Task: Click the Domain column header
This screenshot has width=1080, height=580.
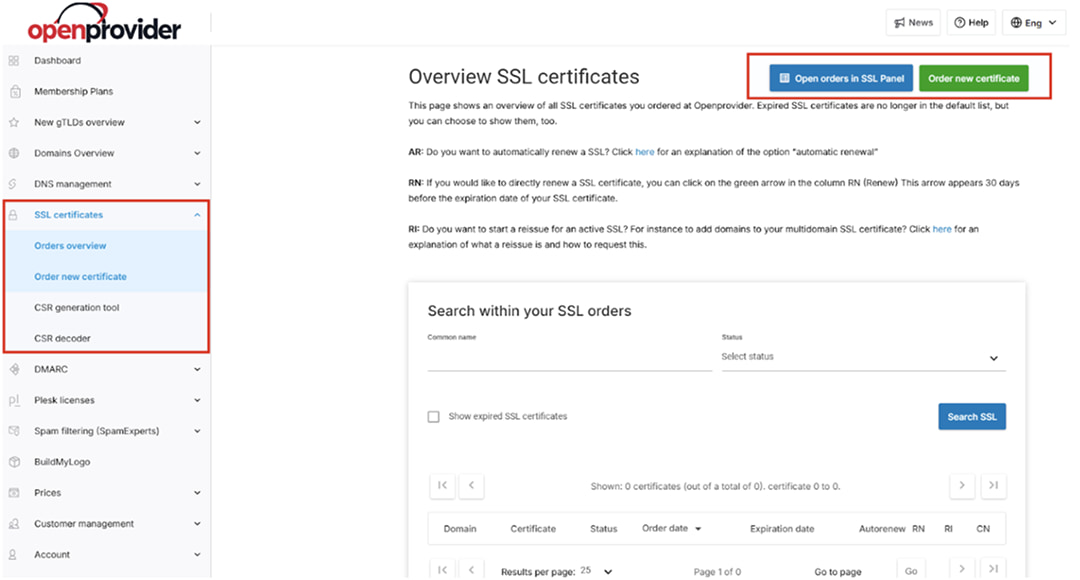Action: point(460,529)
